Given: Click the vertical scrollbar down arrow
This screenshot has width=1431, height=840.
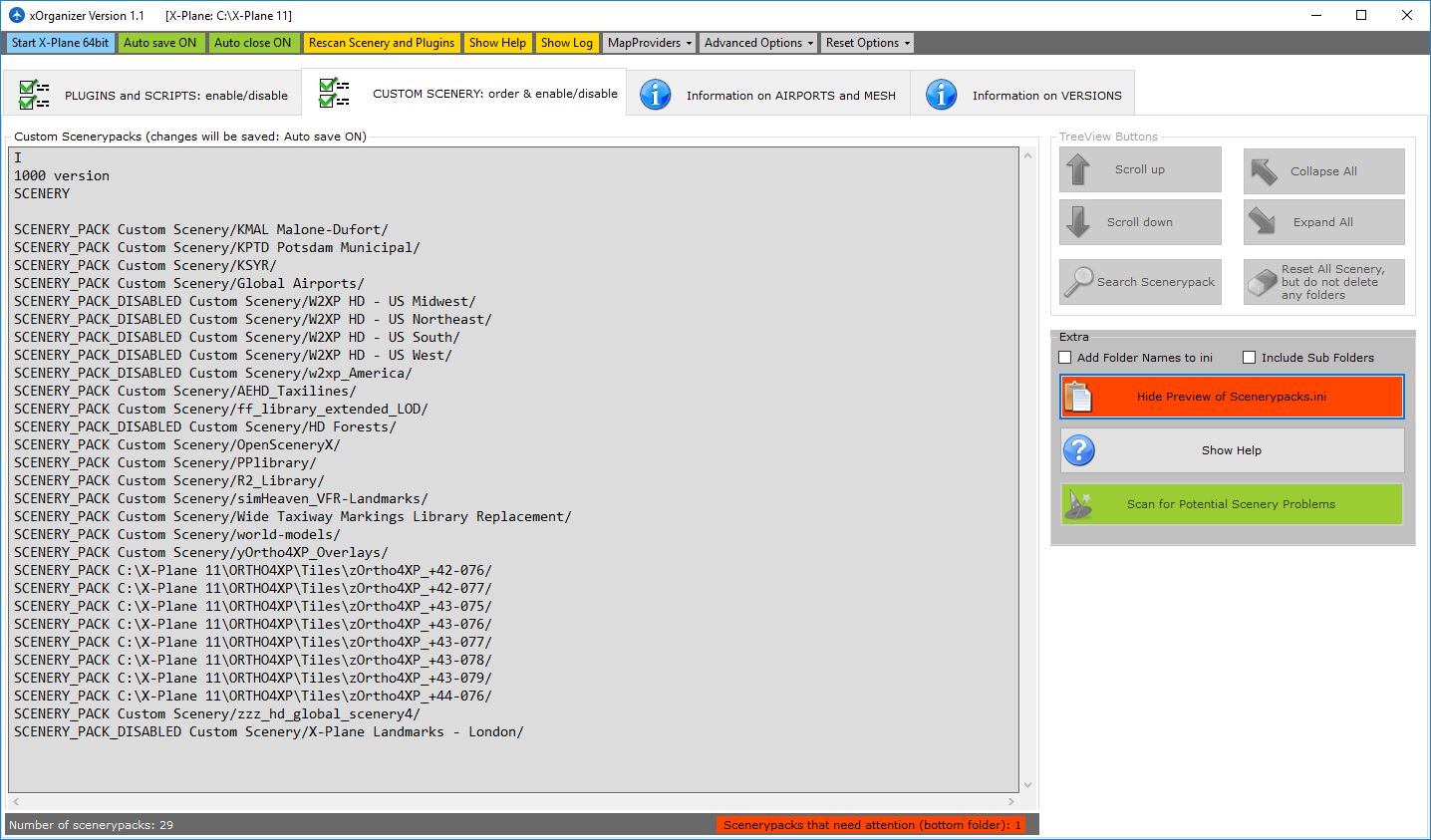Looking at the screenshot, I should (1028, 785).
